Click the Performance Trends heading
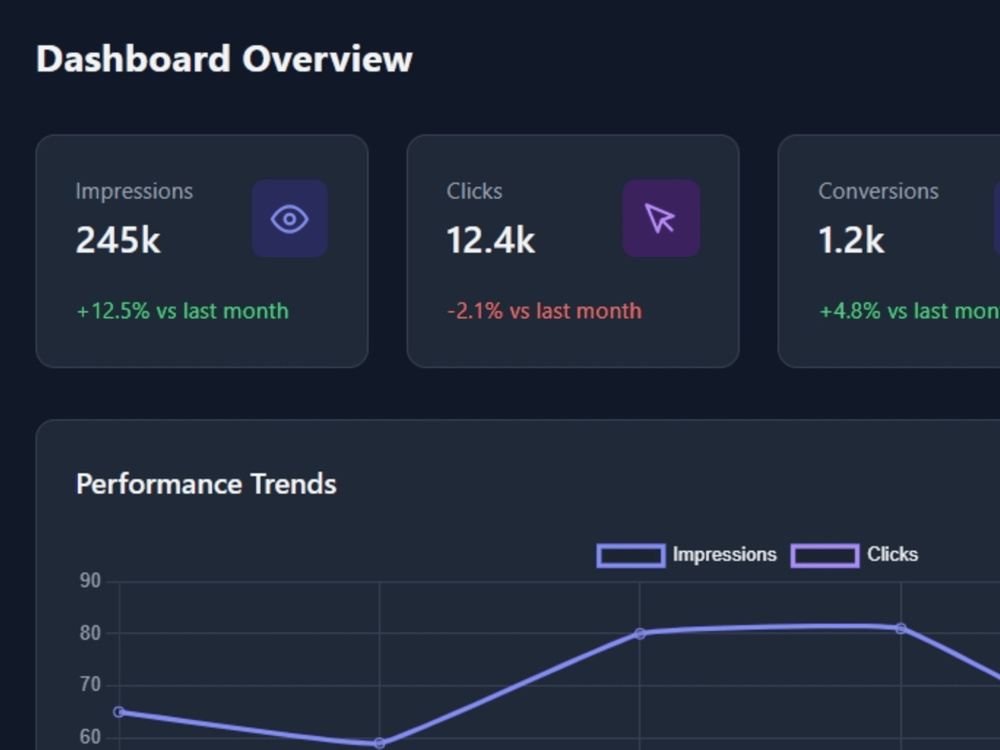Screen dimensions: 1000x750 click(x=206, y=484)
